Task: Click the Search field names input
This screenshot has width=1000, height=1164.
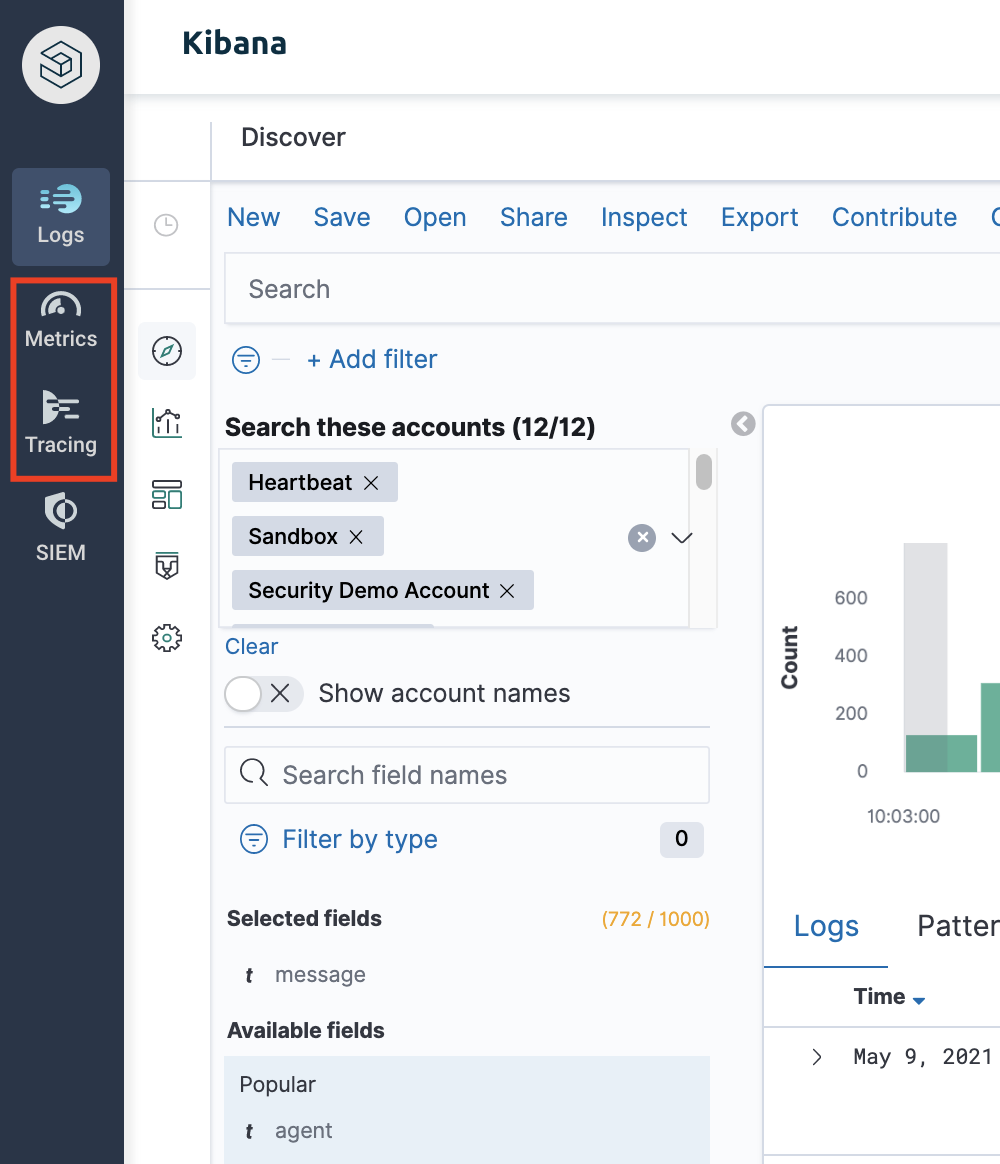Action: coord(467,775)
